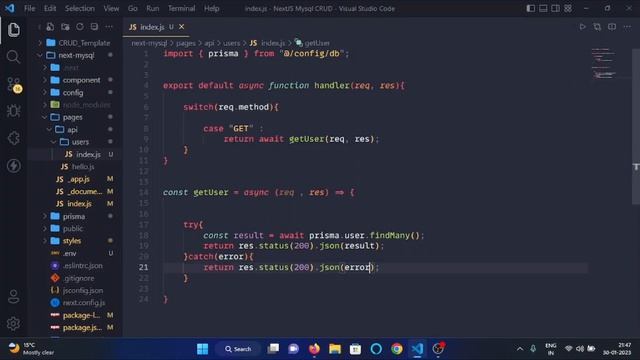This screenshot has width=640, height=360.
Task: Open File Explorer from taskbar
Action: point(335,349)
